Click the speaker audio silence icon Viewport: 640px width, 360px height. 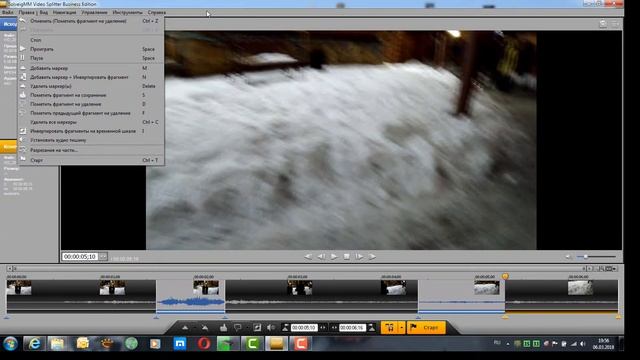[x=271, y=328]
